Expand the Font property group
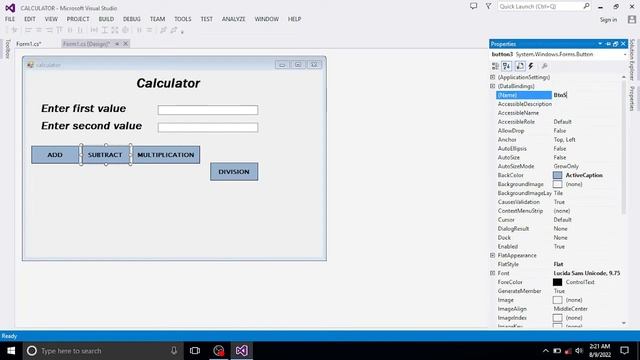 [x=493, y=273]
